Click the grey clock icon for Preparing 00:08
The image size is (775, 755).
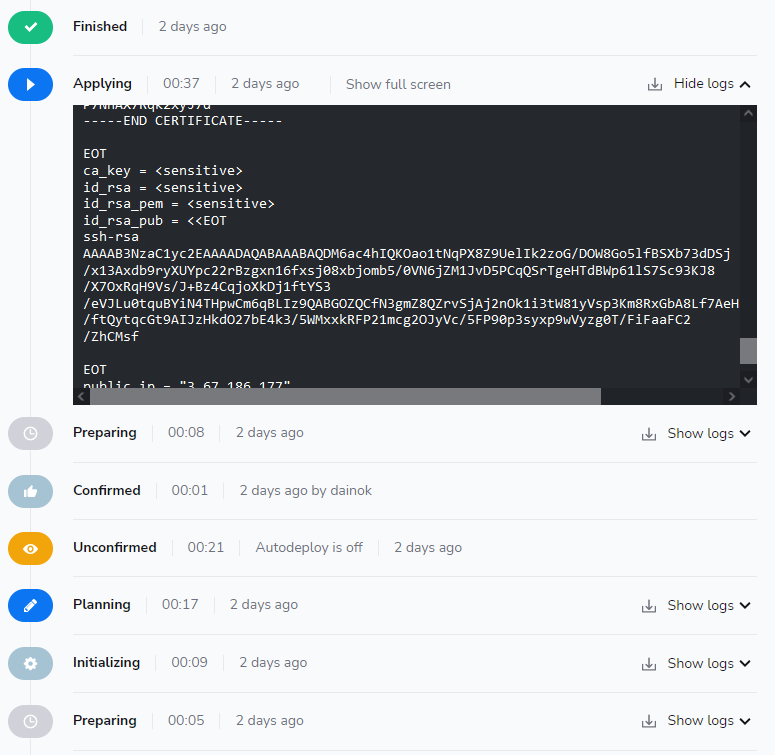30,433
